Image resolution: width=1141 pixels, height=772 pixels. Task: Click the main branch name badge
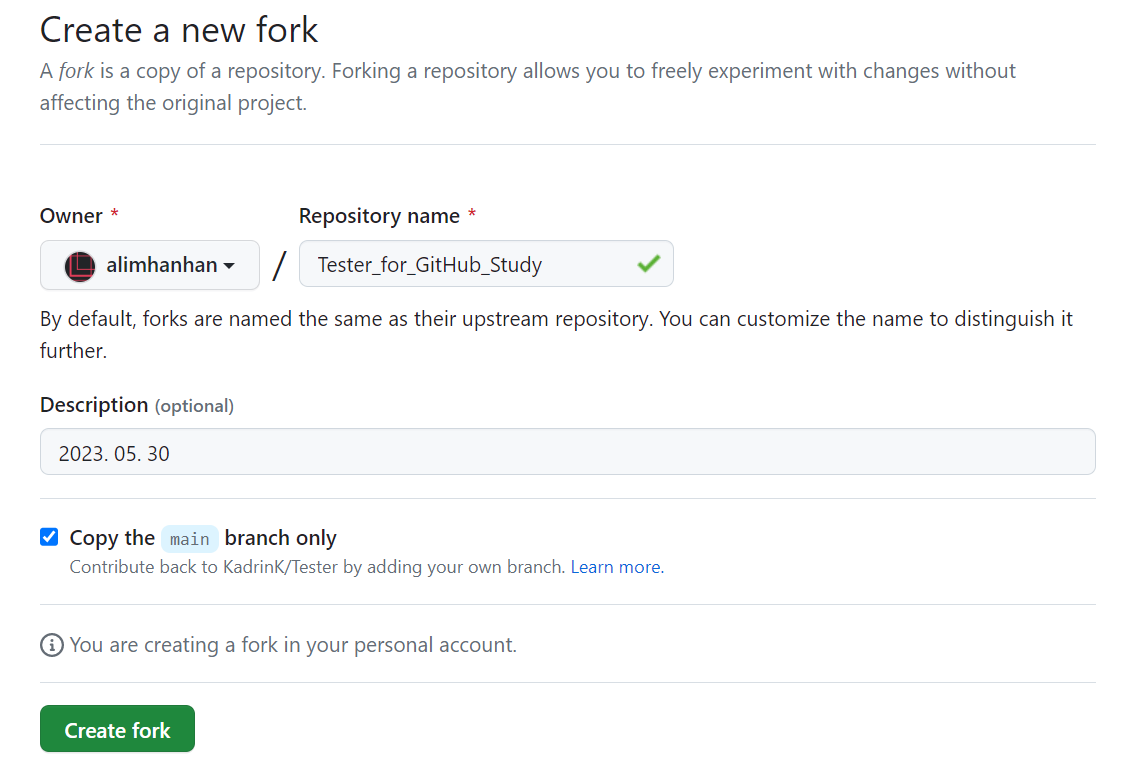pos(189,539)
